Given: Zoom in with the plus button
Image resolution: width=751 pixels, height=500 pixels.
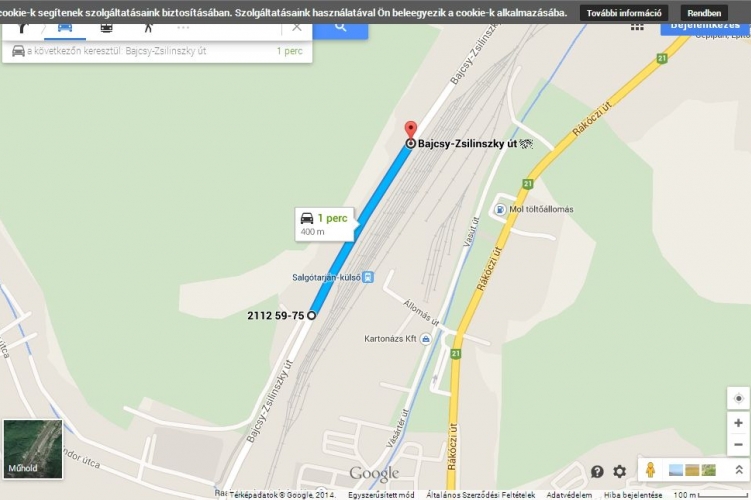Looking at the screenshot, I should pos(738,423).
